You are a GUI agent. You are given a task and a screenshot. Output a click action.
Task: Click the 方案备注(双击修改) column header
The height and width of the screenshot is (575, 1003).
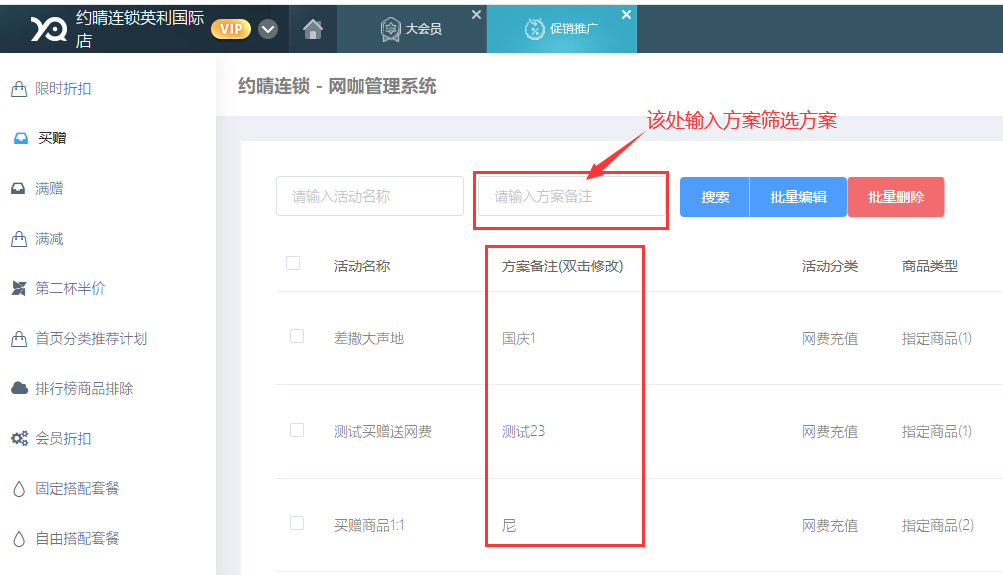[x=562, y=266]
